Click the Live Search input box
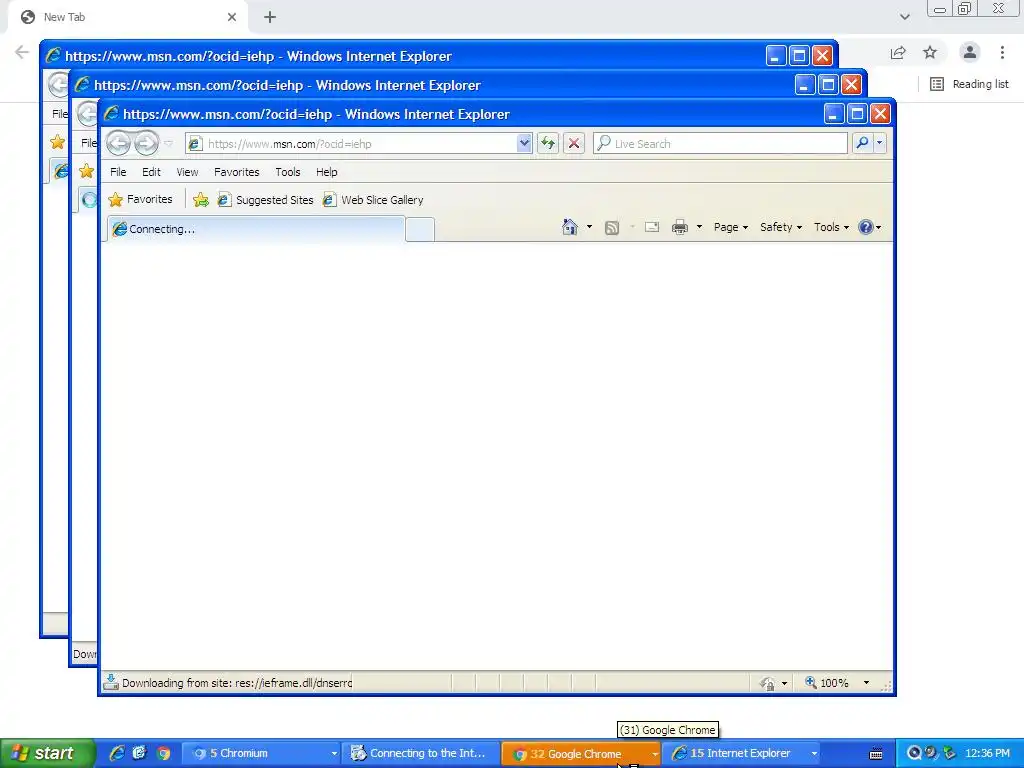Screen dimensions: 1024x768 [x=720, y=144]
